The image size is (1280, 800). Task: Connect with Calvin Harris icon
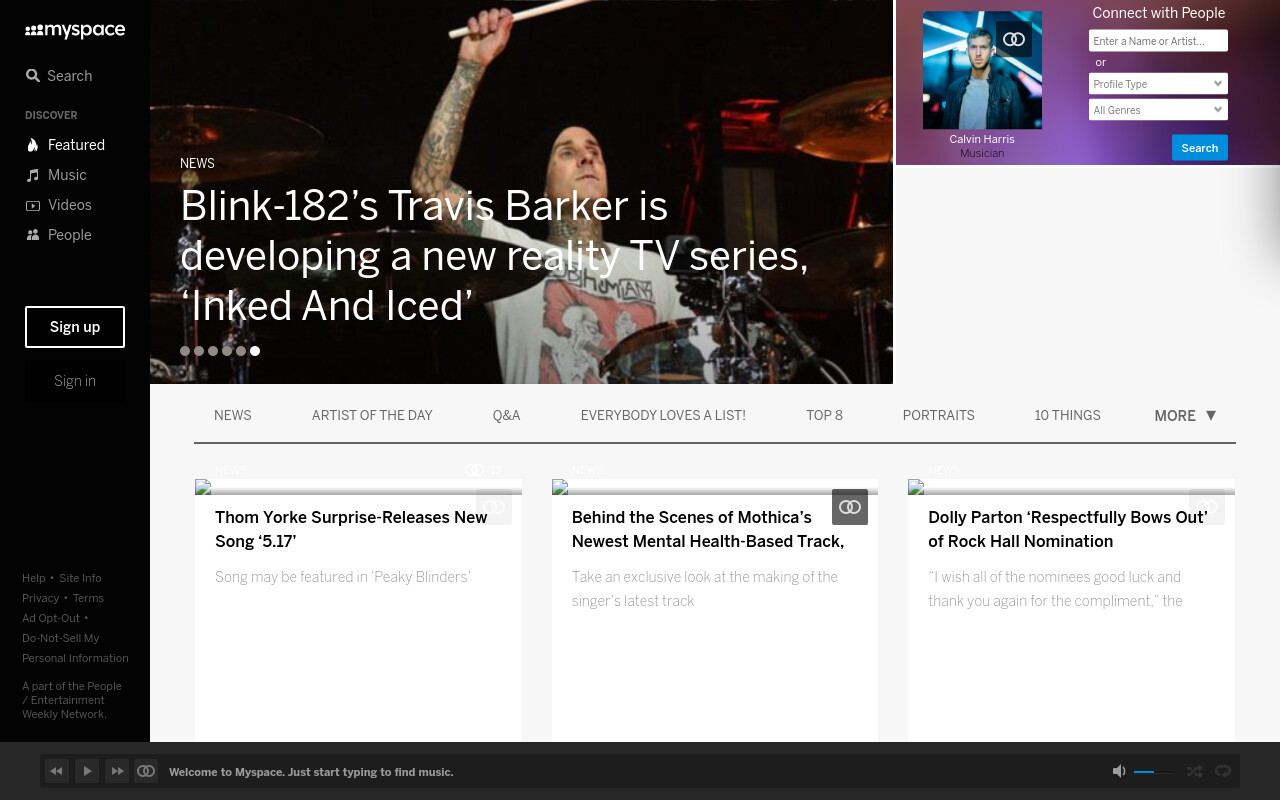coord(1014,39)
